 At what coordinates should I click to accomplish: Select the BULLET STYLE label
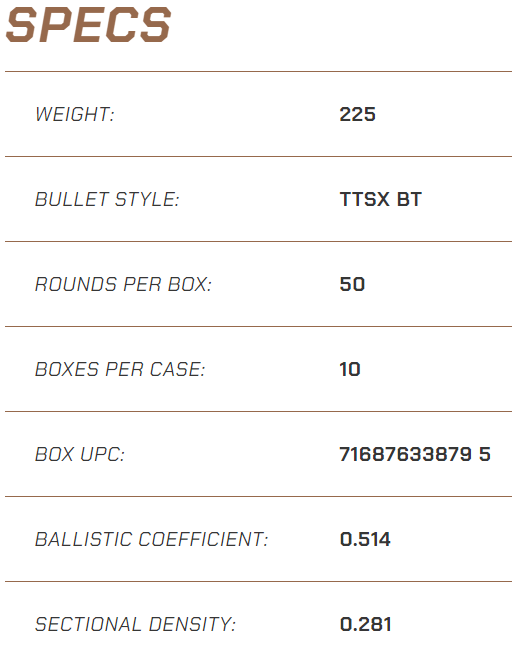tap(107, 199)
